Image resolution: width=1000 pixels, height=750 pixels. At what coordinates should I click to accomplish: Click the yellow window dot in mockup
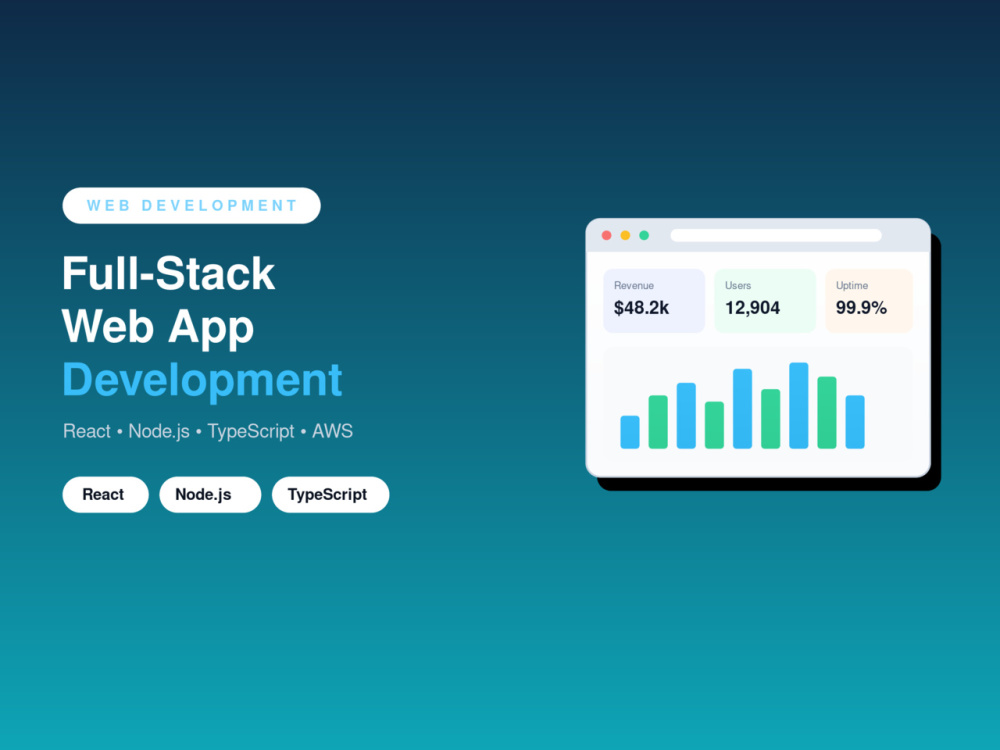[626, 235]
